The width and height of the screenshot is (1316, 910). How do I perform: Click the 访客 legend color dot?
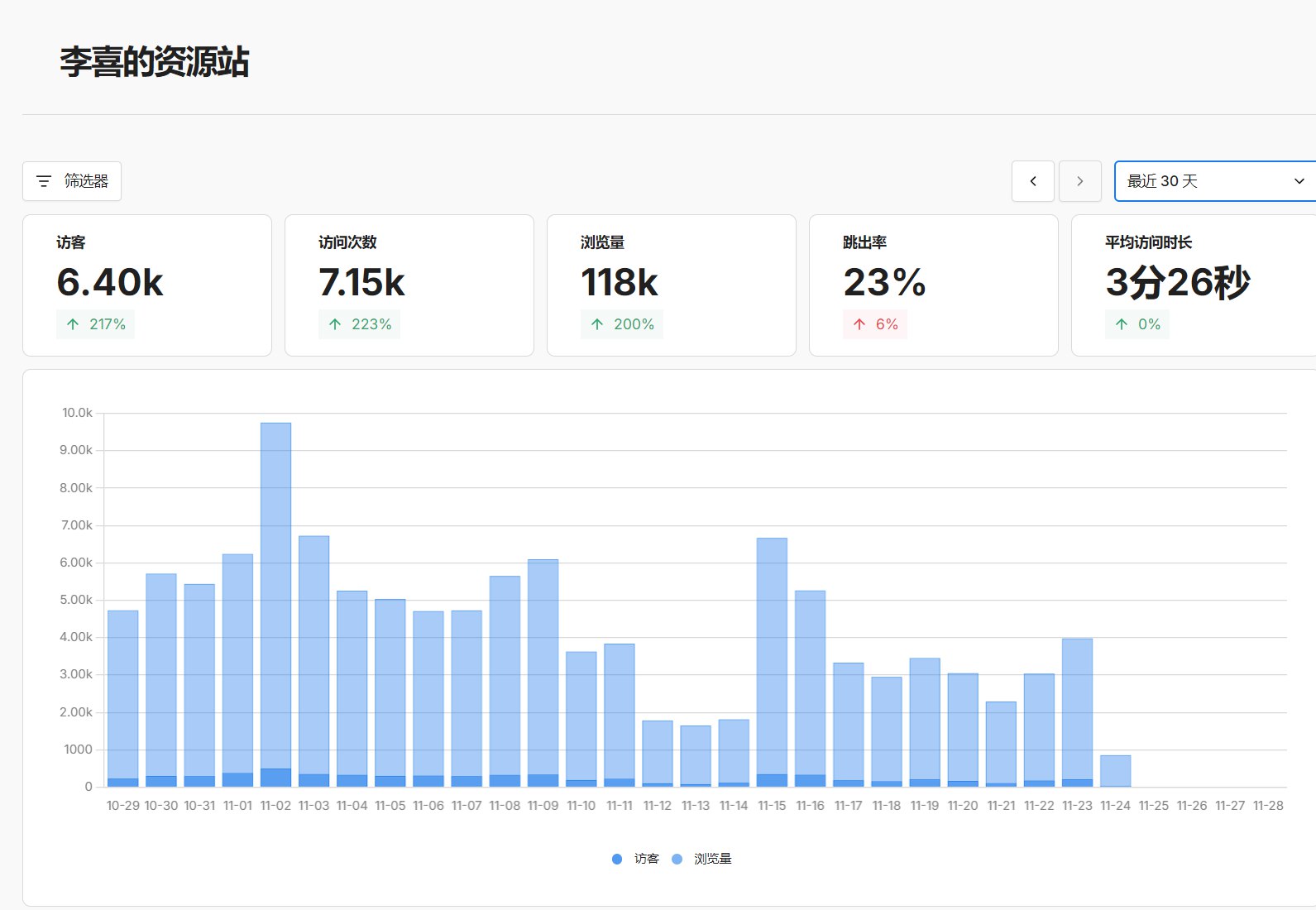click(617, 859)
